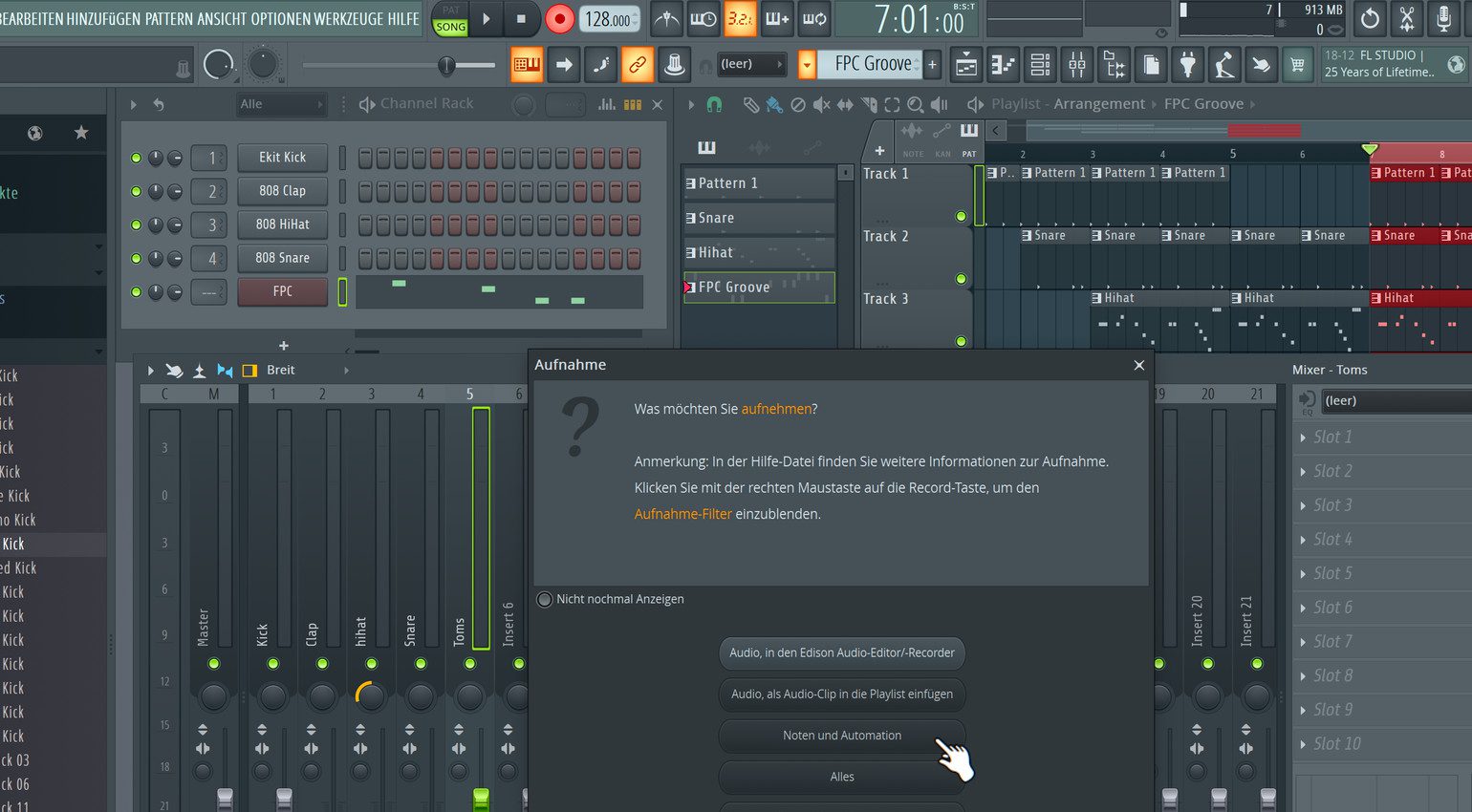1472x812 pixels.
Task: Open the shopping cart icon
Action: point(1297,64)
